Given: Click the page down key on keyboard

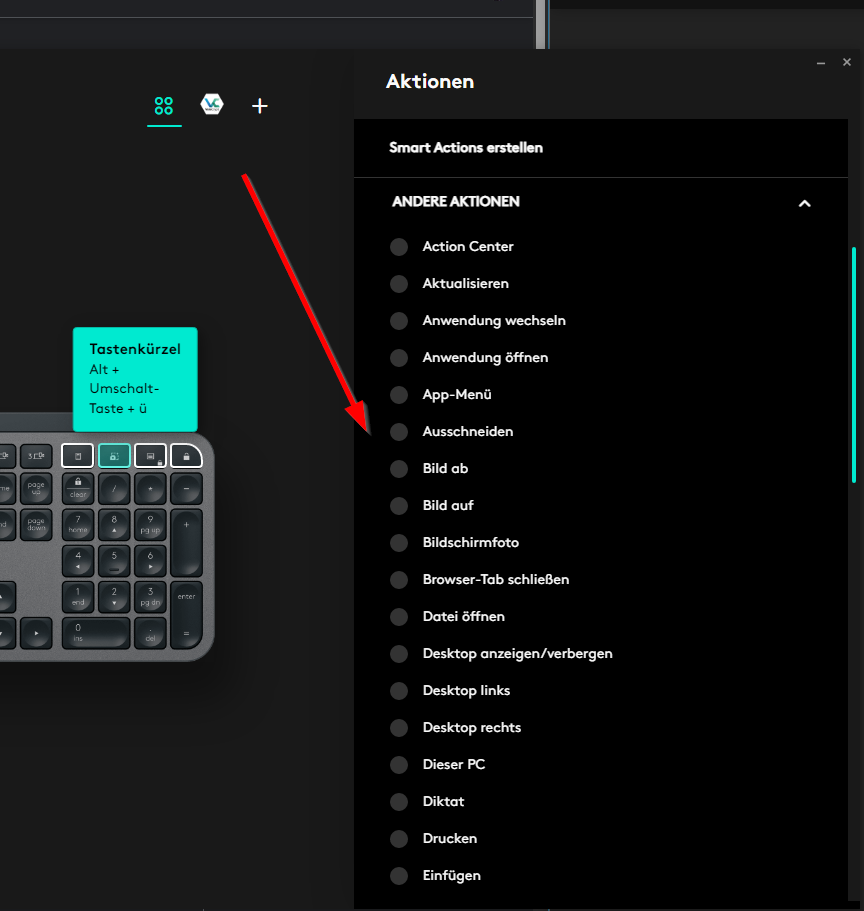Looking at the screenshot, I should click(36, 524).
